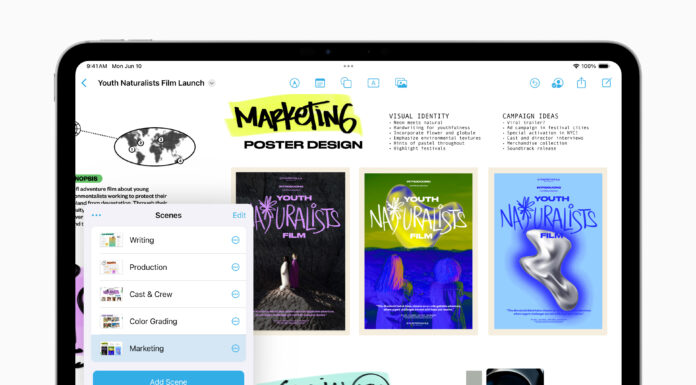Screen dimensions: 696x385
Task: Create a new board with compose icon
Action: (x=606, y=83)
